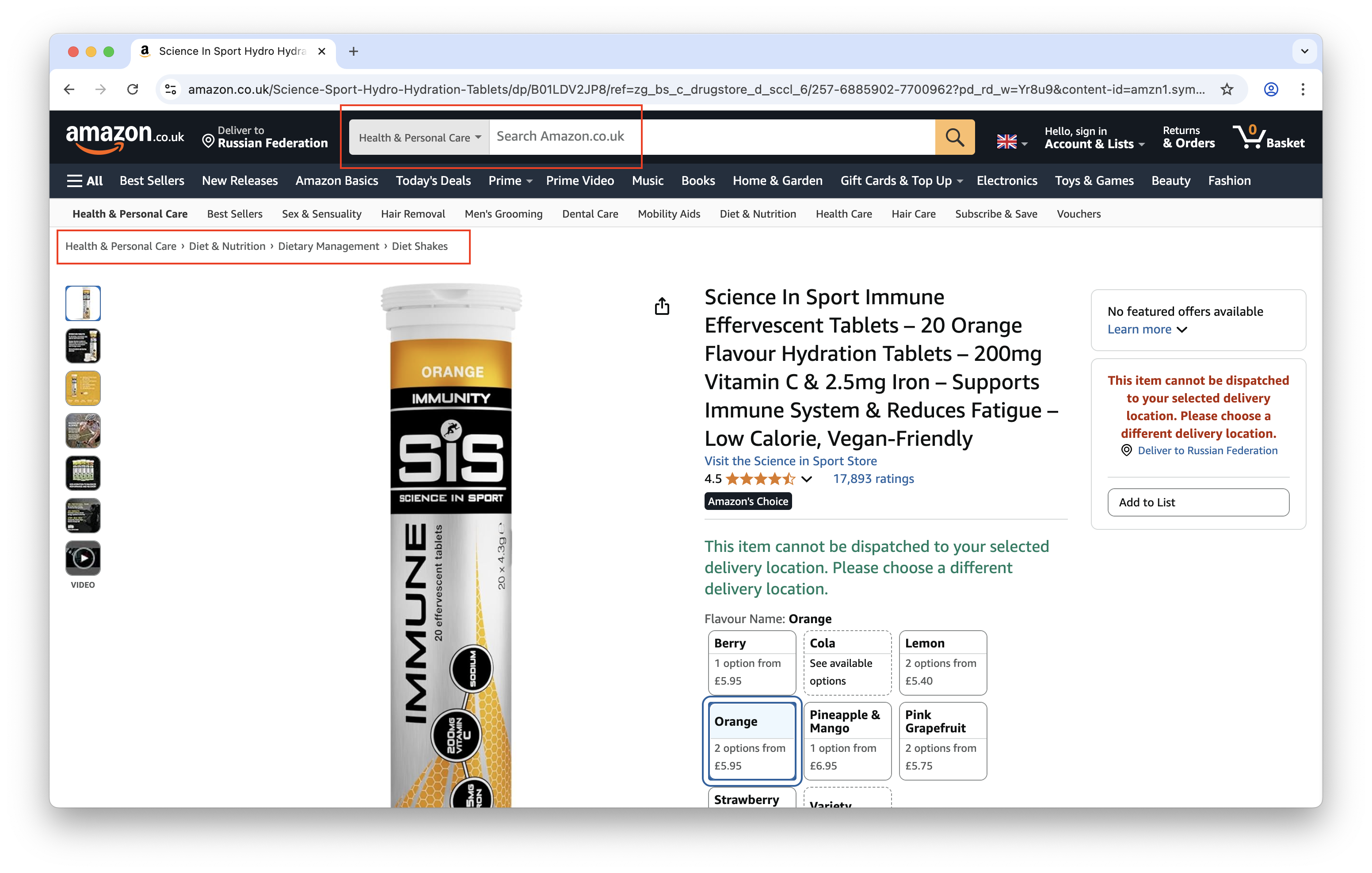The height and width of the screenshot is (873, 1372).
Task: Bookmark this page with the star icon
Action: pos(1227,89)
